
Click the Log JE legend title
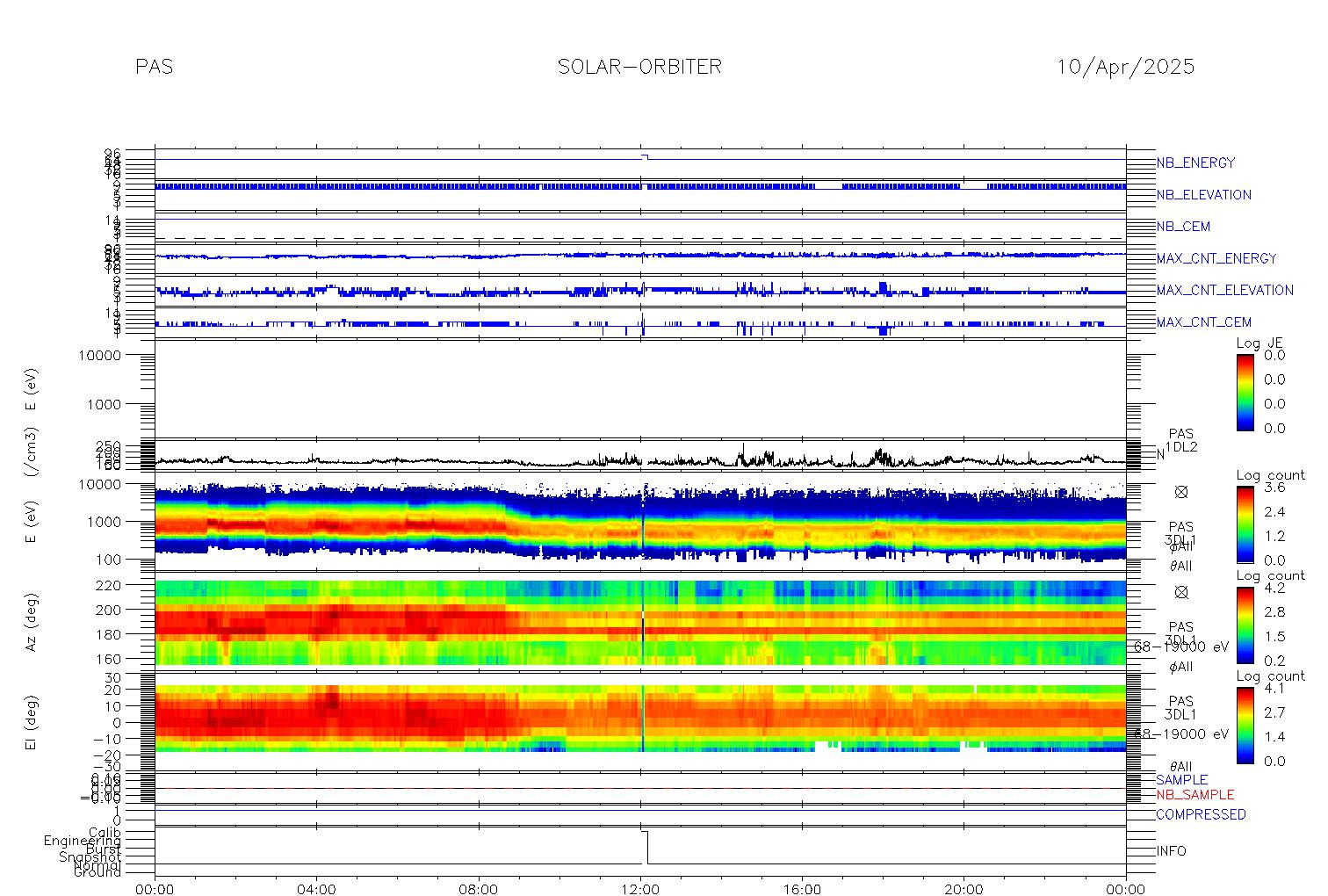pos(1260,343)
